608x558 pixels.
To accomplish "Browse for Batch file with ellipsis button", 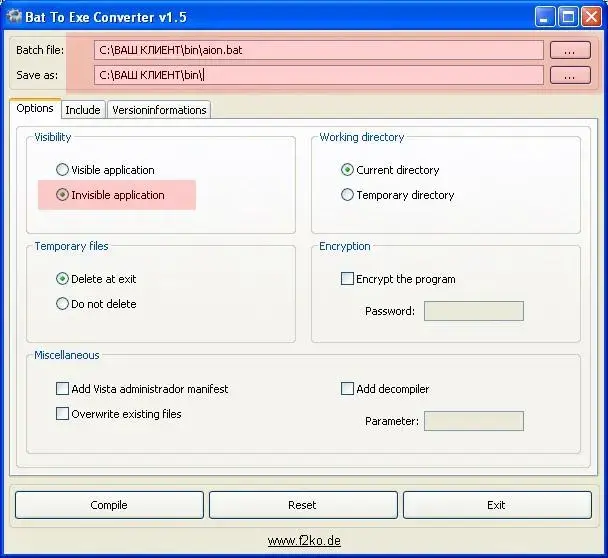I will tap(570, 50).
